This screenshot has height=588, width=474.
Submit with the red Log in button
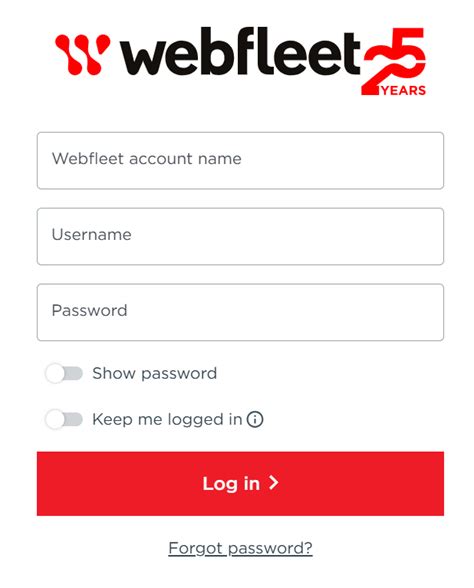(x=240, y=483)
